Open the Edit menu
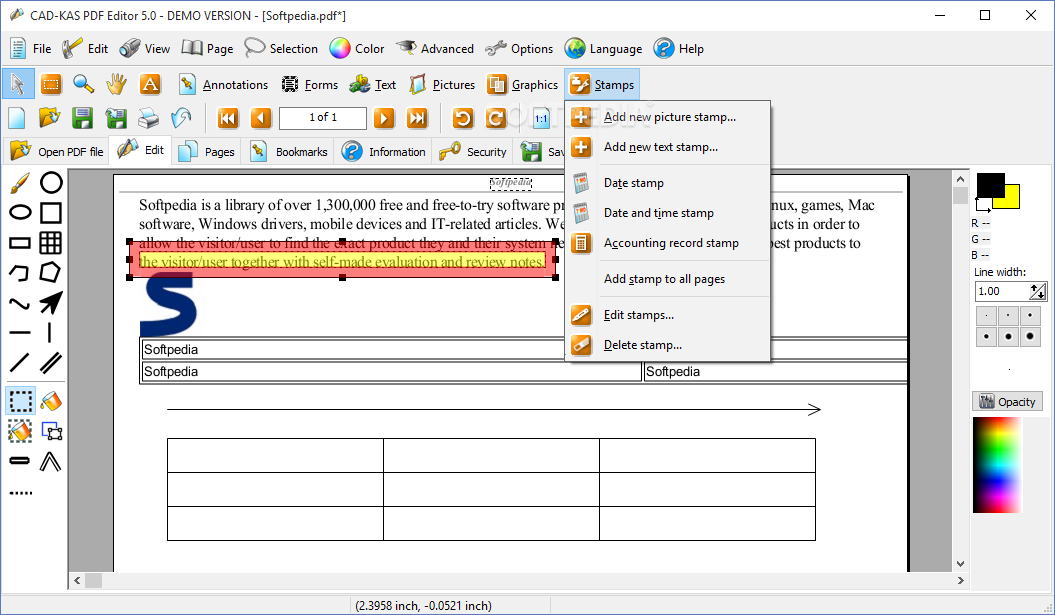Screen dimensions: 1055x615 coord(85,48)
